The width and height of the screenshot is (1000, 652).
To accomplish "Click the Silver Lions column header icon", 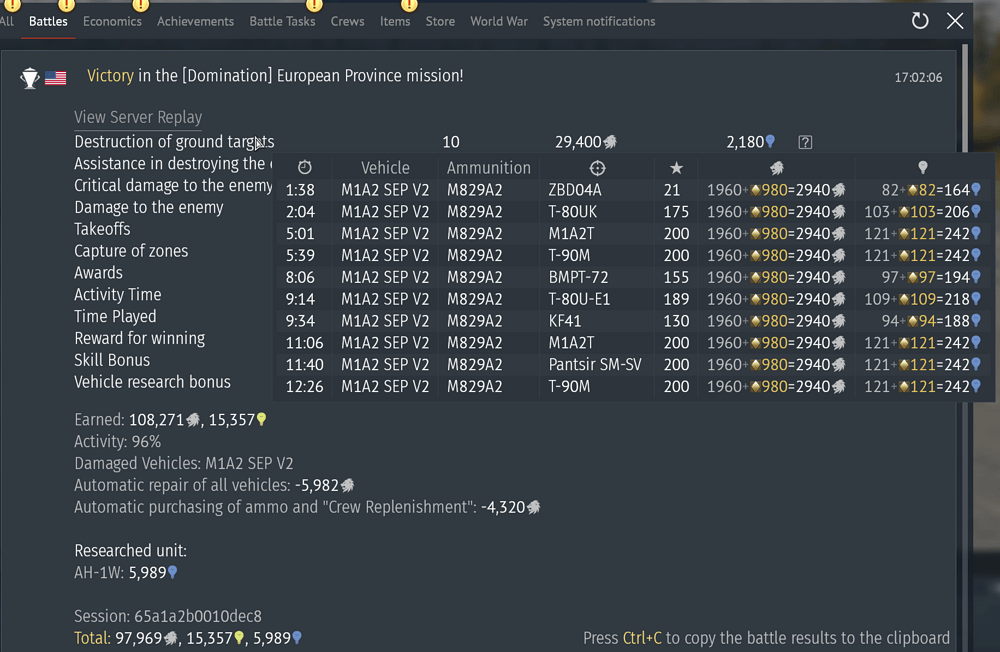I will coord(776,168).
